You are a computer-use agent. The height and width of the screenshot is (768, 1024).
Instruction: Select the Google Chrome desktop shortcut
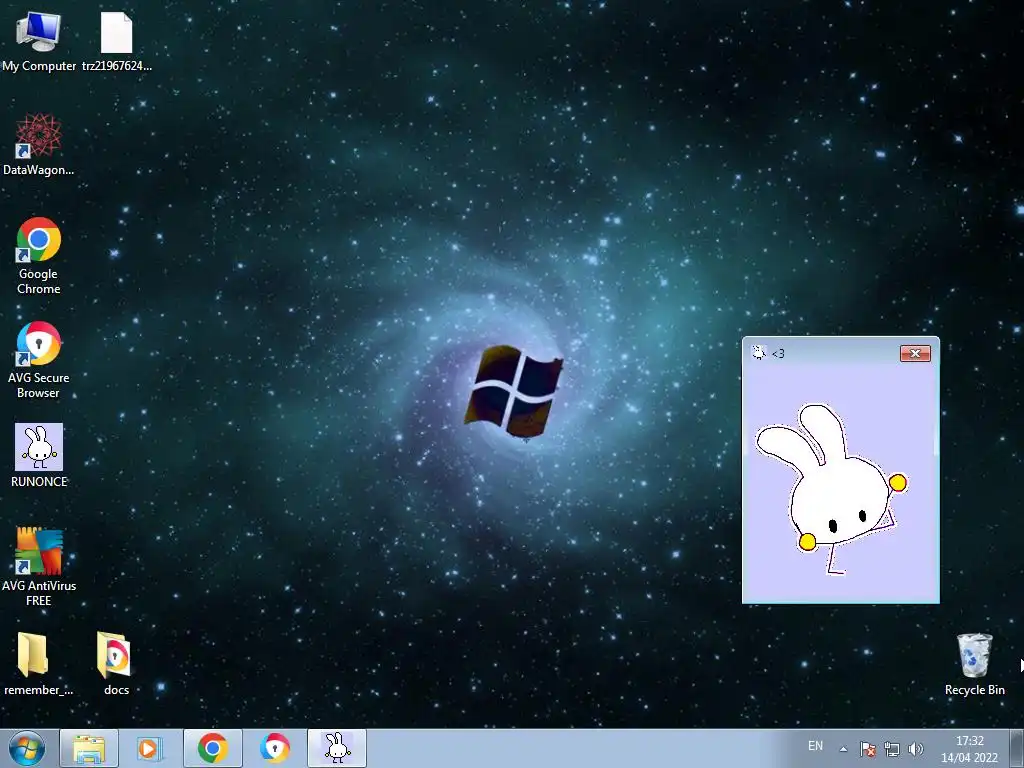click(39, 256)
